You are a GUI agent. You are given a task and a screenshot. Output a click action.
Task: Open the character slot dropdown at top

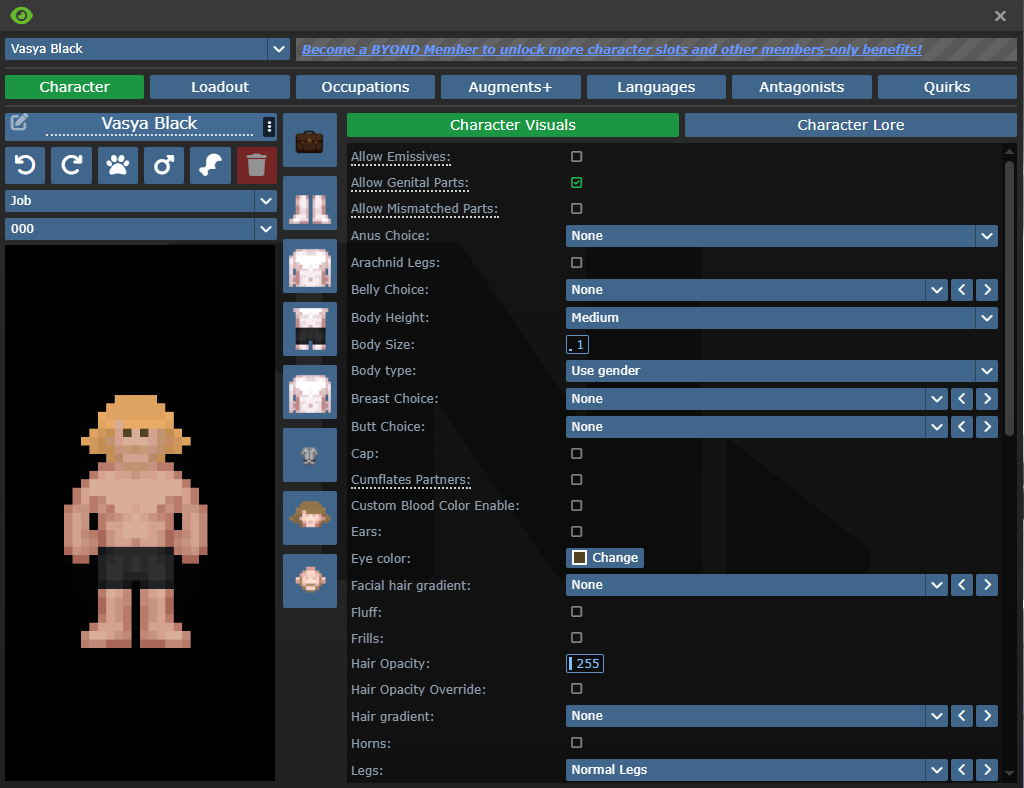tap(147, 49)
